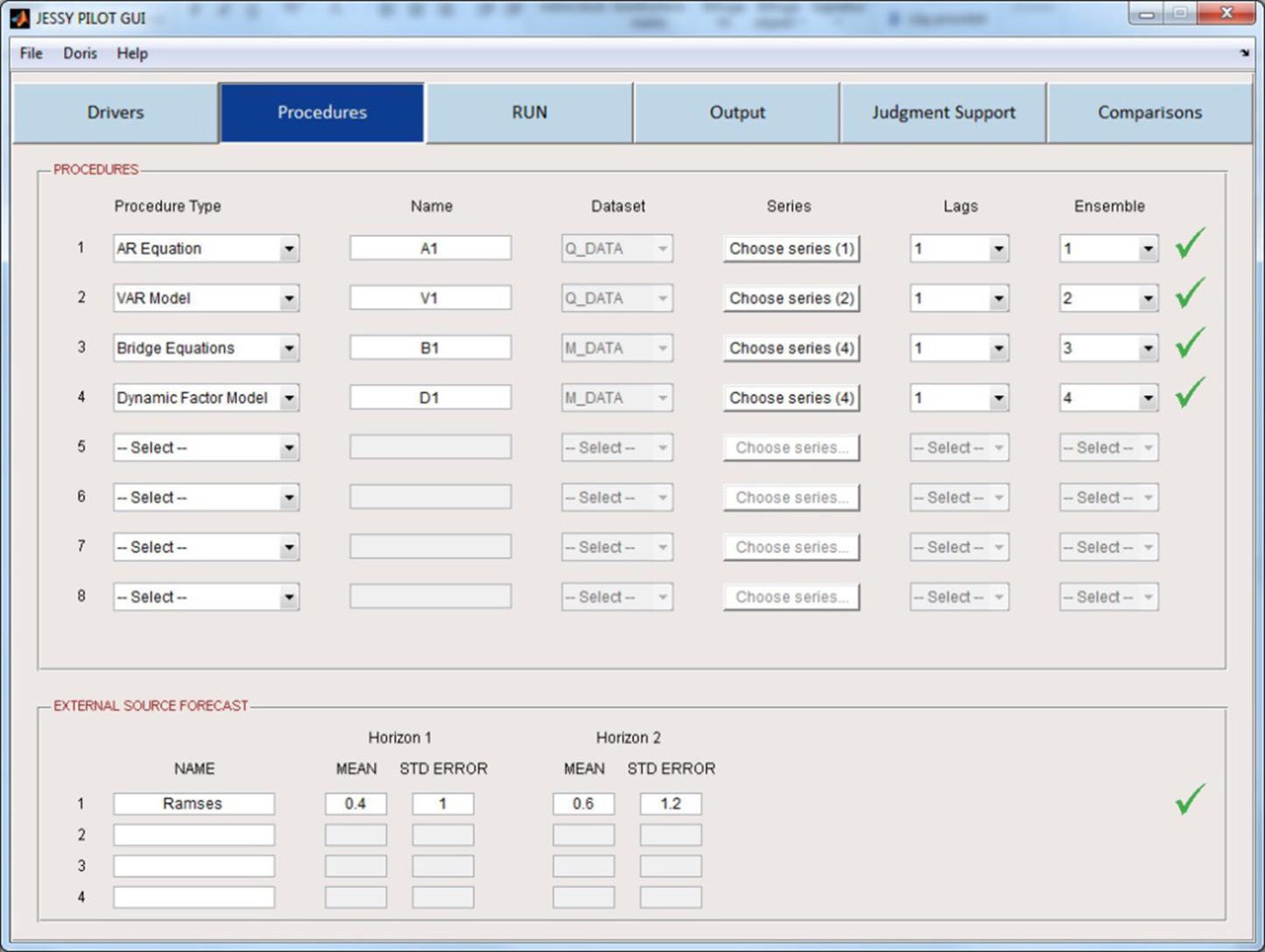Viewport: 1265px width, 952px height.
Task: Click the external forecast name field in row 2
Action: click(x=193, y=835)
